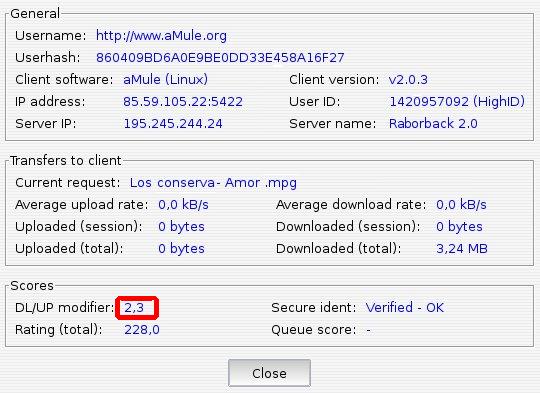This screenshot has width=540, height=393.
Task: Click the Average upload rate: label
Action: pos(82,205)
